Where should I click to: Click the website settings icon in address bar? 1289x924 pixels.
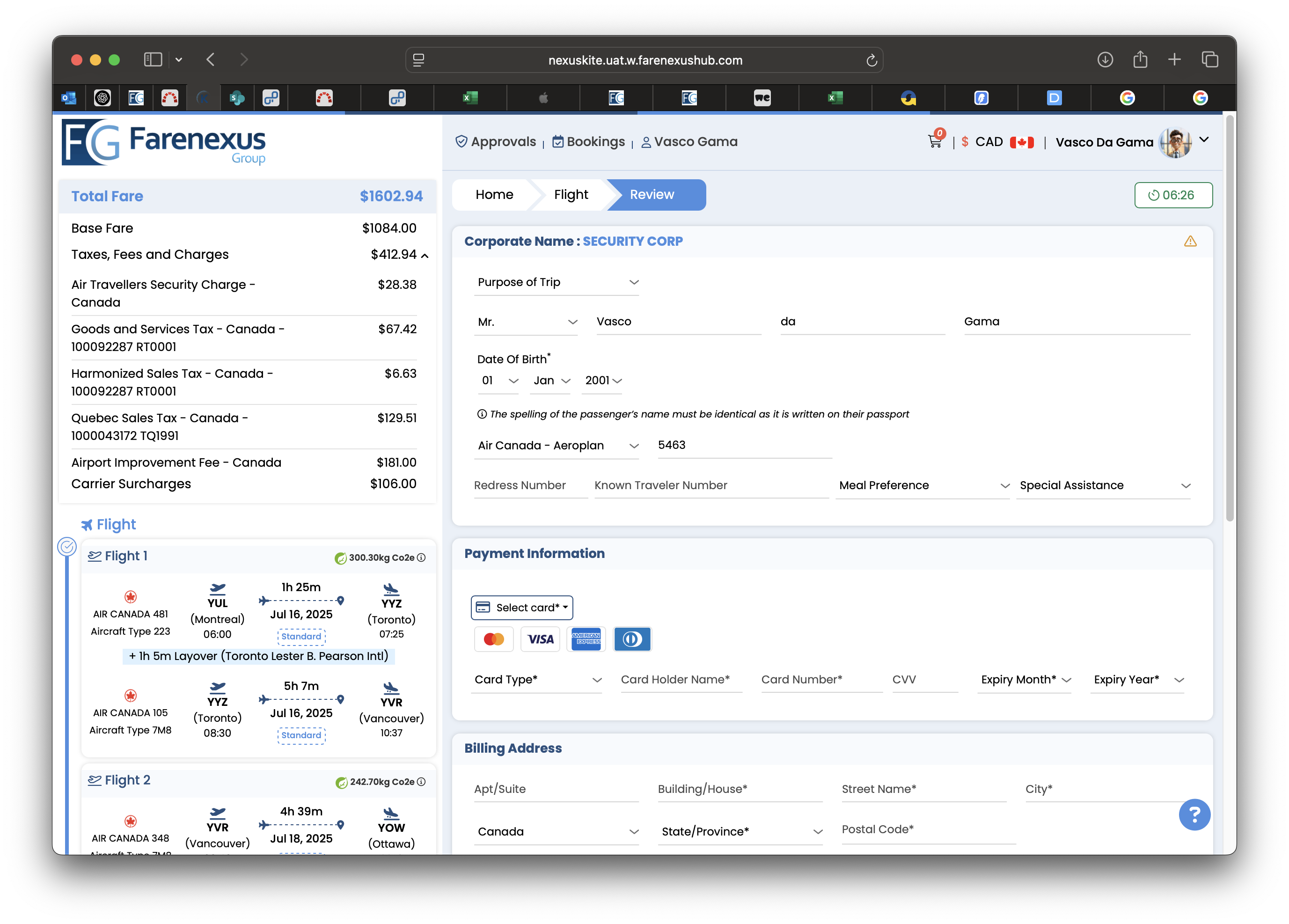[419, 60]
